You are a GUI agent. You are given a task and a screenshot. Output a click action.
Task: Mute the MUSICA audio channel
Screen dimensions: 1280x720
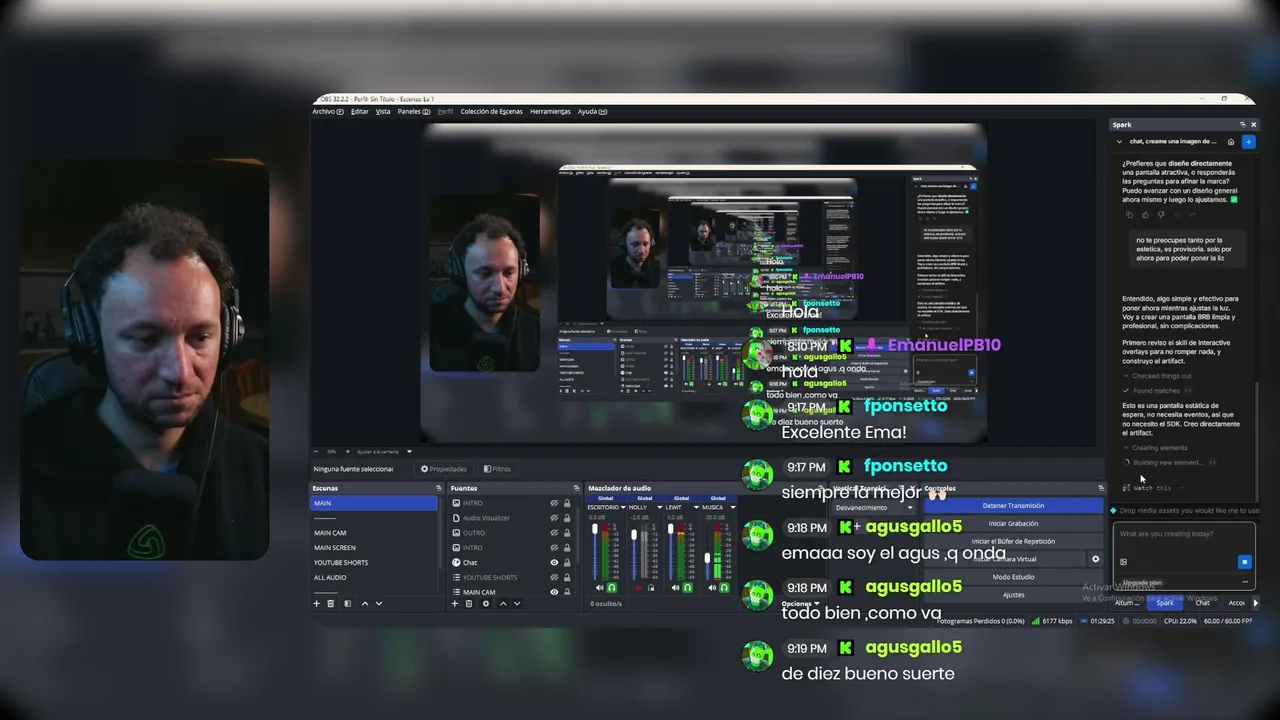pyautogui.click(x=713, y=588)
